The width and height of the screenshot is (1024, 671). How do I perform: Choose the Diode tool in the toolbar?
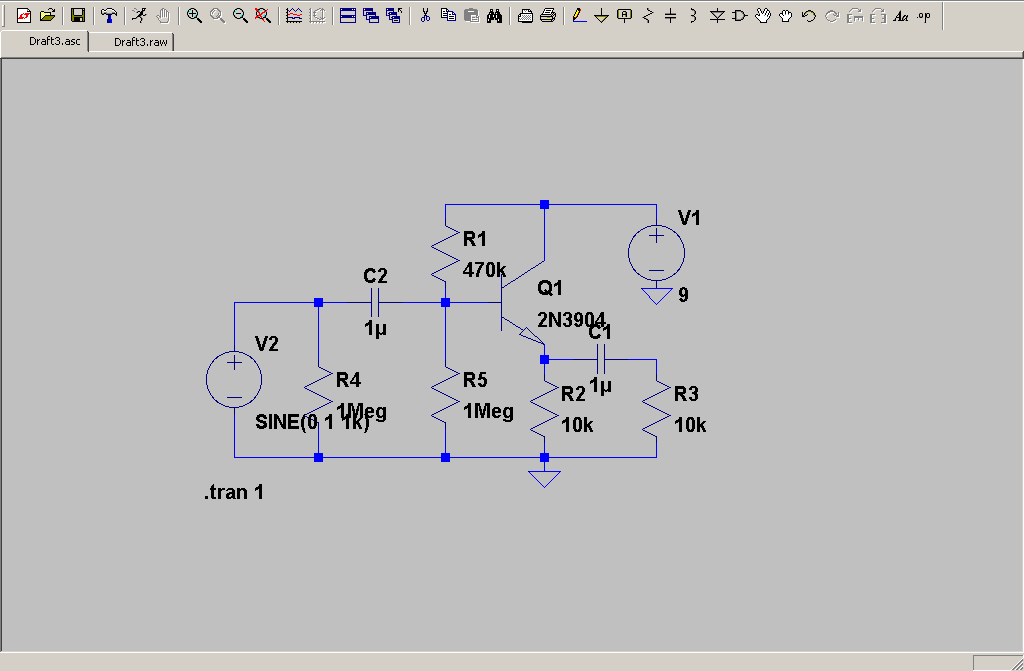tap(717, 15)
